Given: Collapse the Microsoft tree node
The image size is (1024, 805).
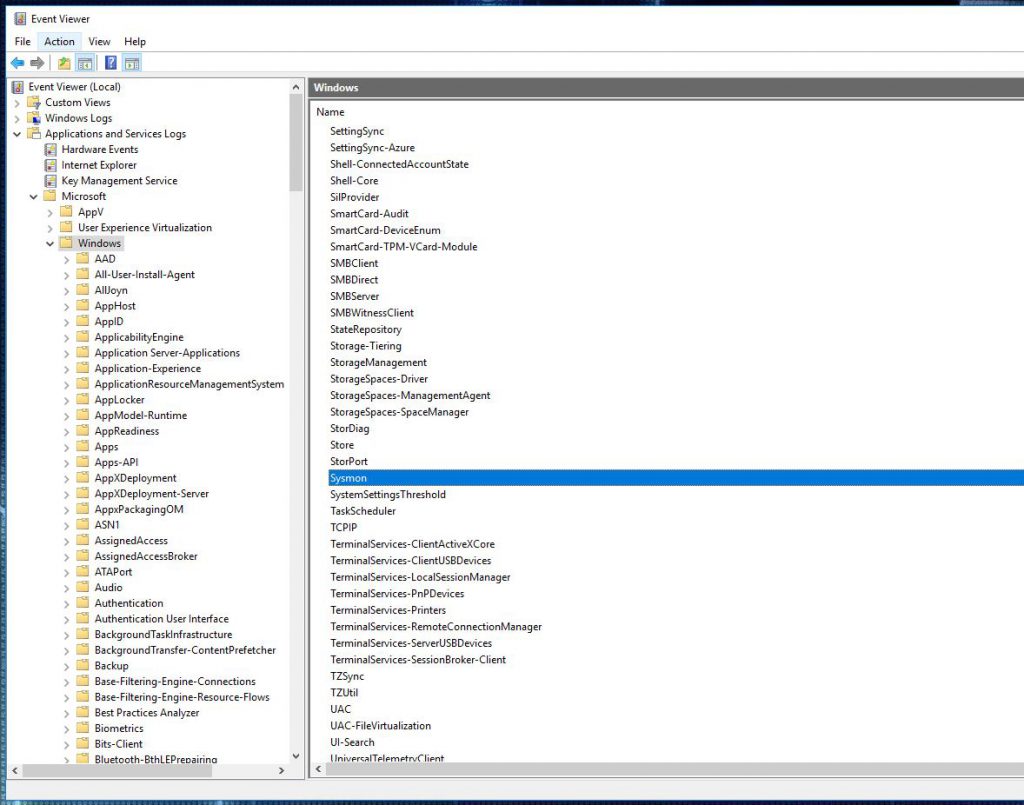Looking at the screenshot, I should pos(34,196).
